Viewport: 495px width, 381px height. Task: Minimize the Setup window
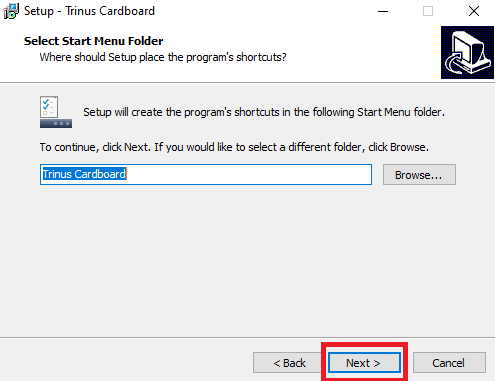click(383, 11)
